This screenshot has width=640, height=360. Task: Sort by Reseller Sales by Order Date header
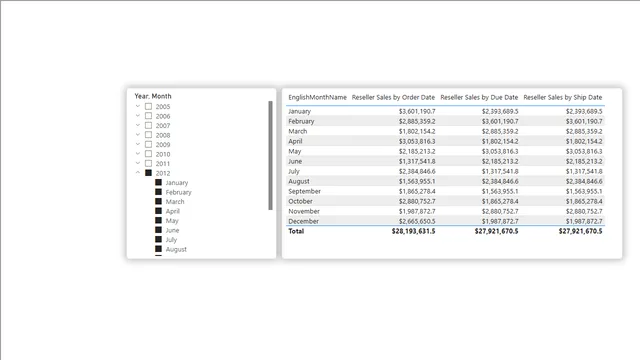click(393, 97)
